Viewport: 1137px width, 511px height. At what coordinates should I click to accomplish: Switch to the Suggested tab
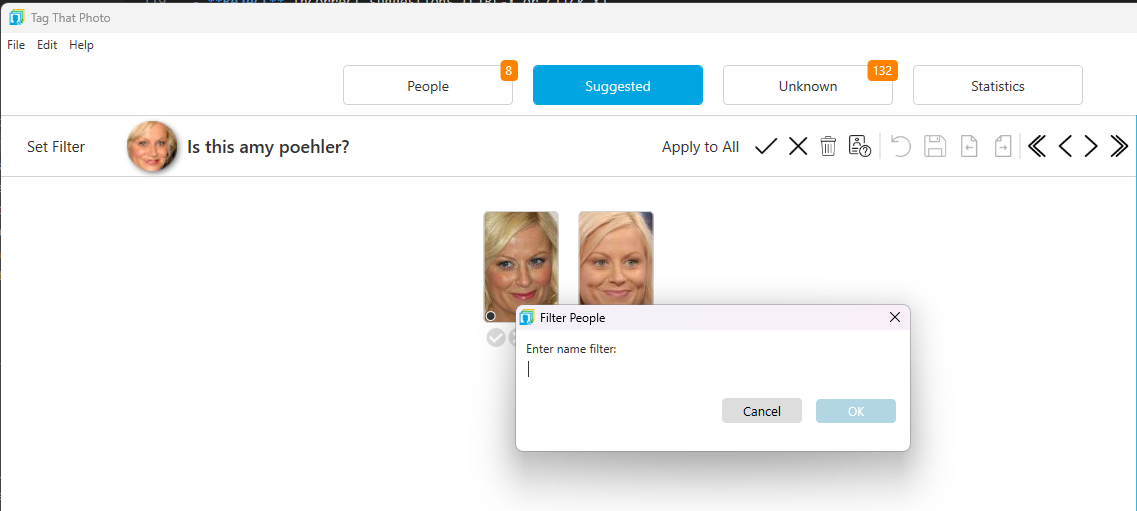pos(618,86)
